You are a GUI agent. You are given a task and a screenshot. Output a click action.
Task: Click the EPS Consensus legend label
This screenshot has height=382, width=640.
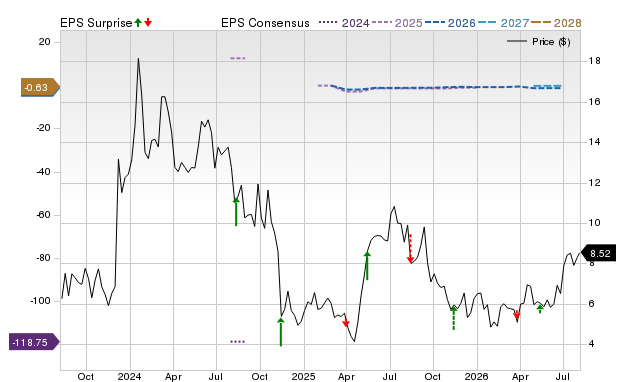pos(265,23)
